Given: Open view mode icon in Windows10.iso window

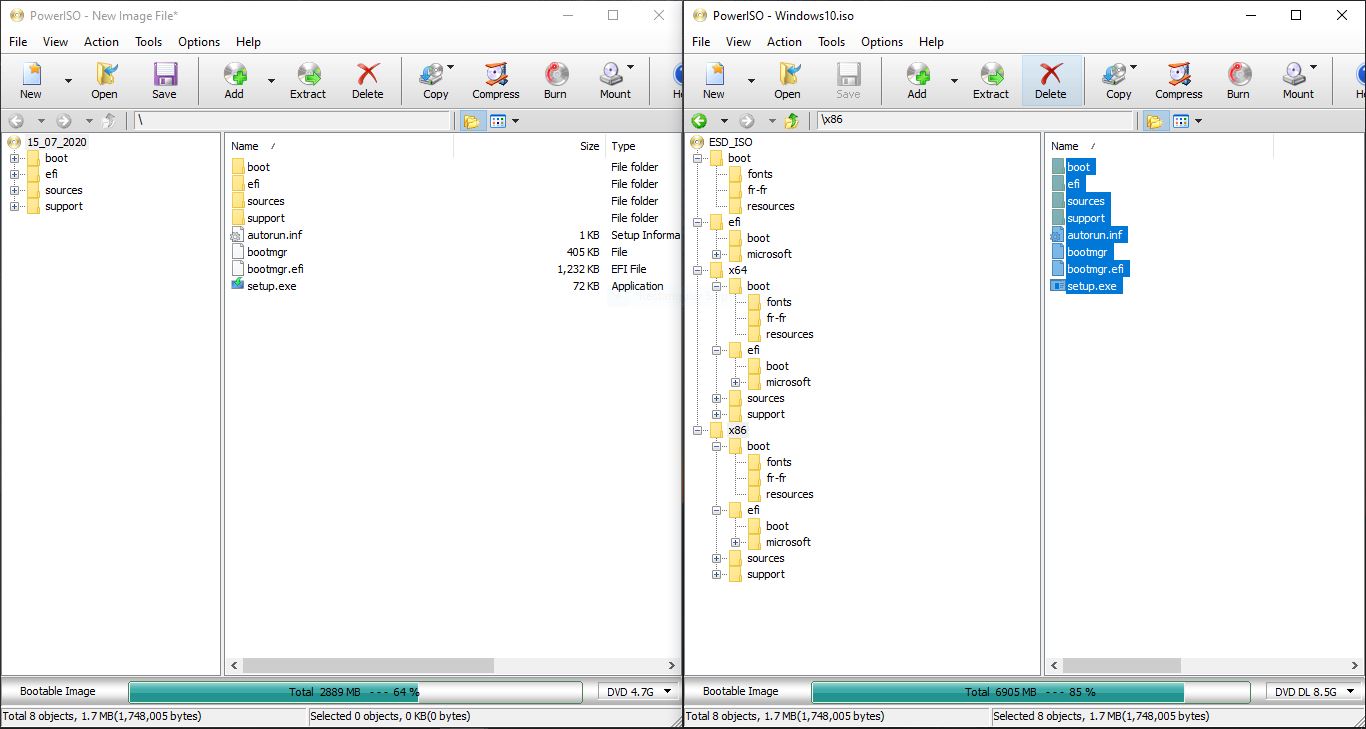Looking at the screenshot, I should (x=1181, y=121).
